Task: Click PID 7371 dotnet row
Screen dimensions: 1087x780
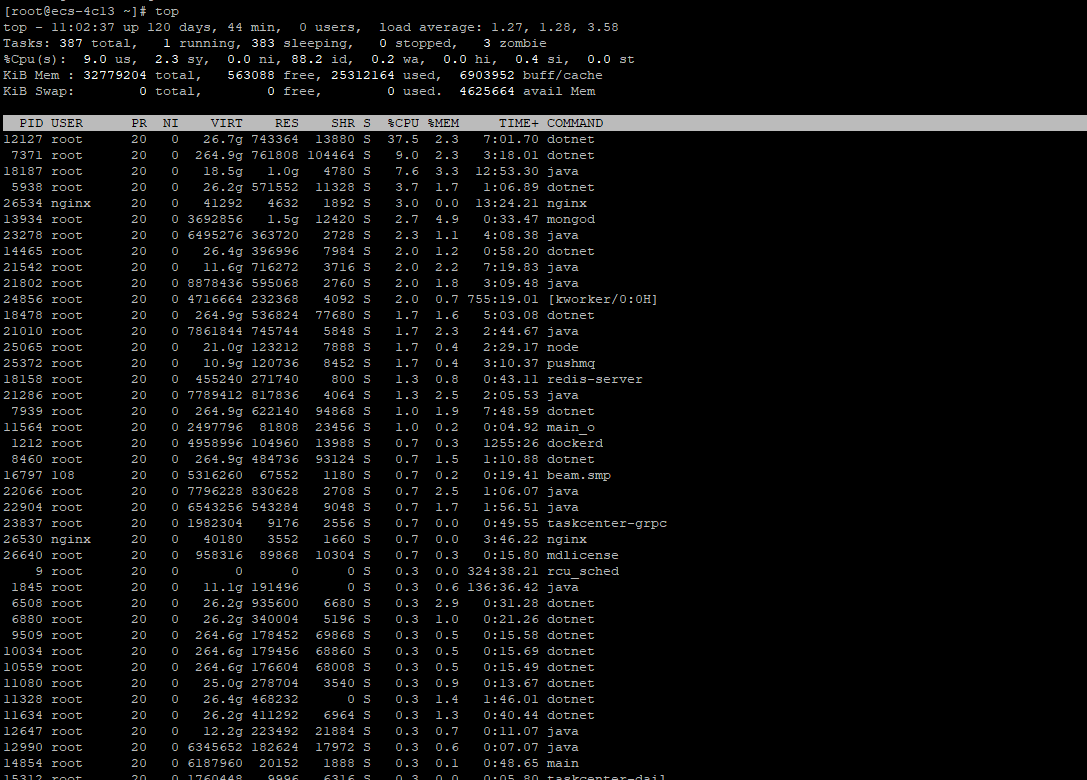Action: point(299,155)
